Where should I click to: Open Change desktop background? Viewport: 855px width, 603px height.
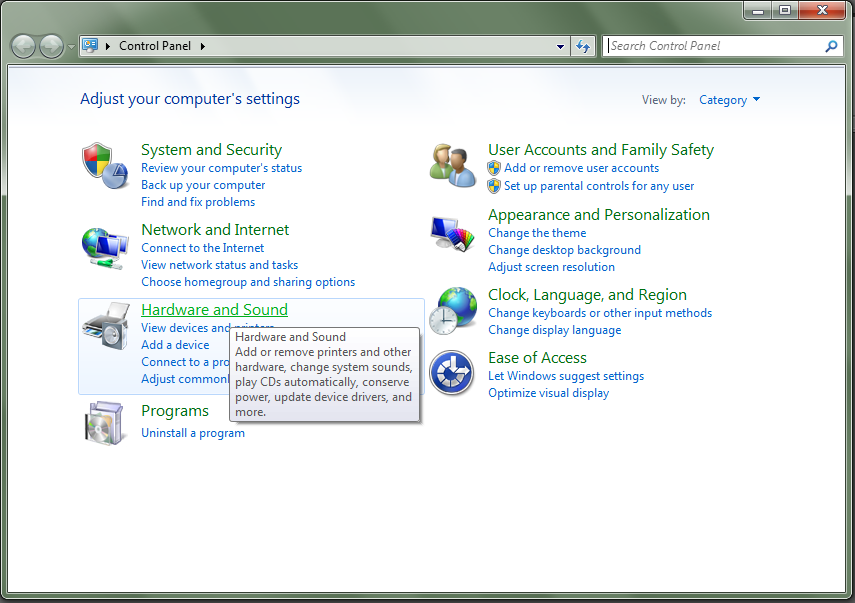click(564, 249)
